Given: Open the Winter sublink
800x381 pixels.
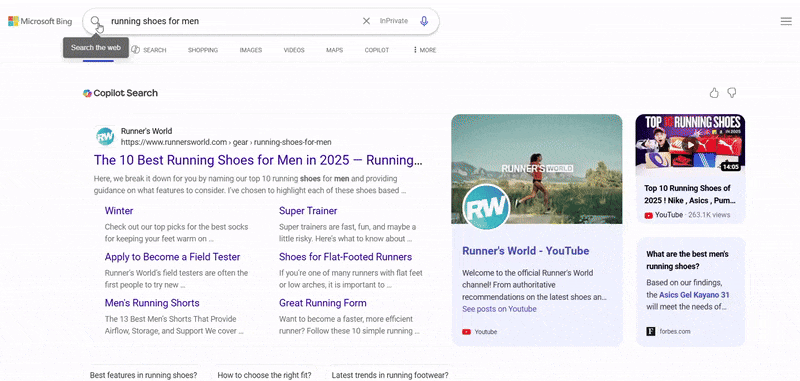Looking at the screenshot, I should 119,211.
